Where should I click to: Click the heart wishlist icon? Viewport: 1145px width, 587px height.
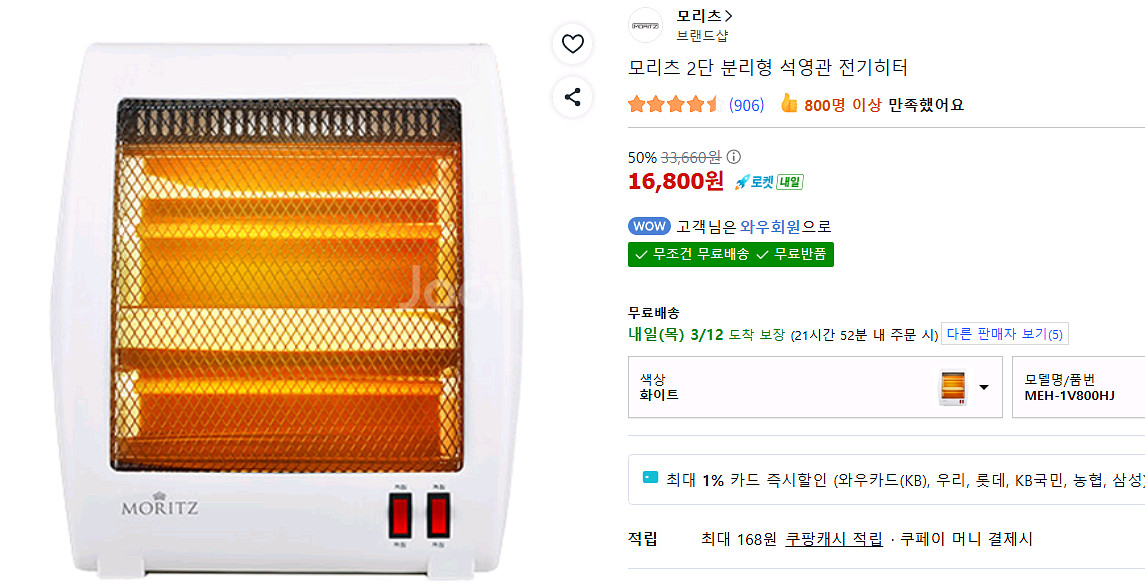coord(572,44)
